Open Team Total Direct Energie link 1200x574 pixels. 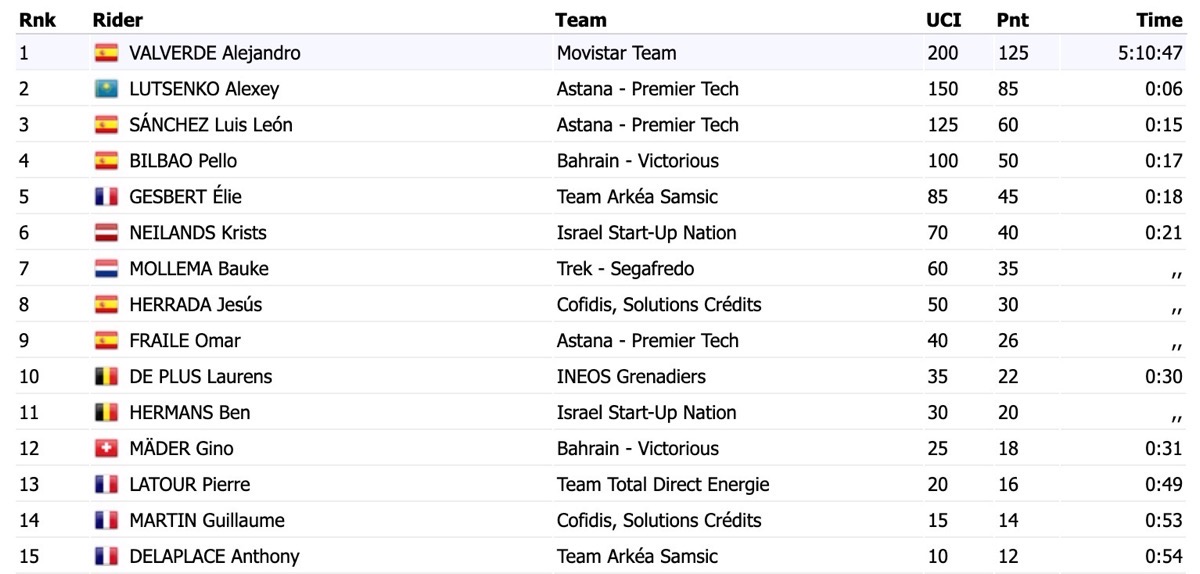pos(663,485)
